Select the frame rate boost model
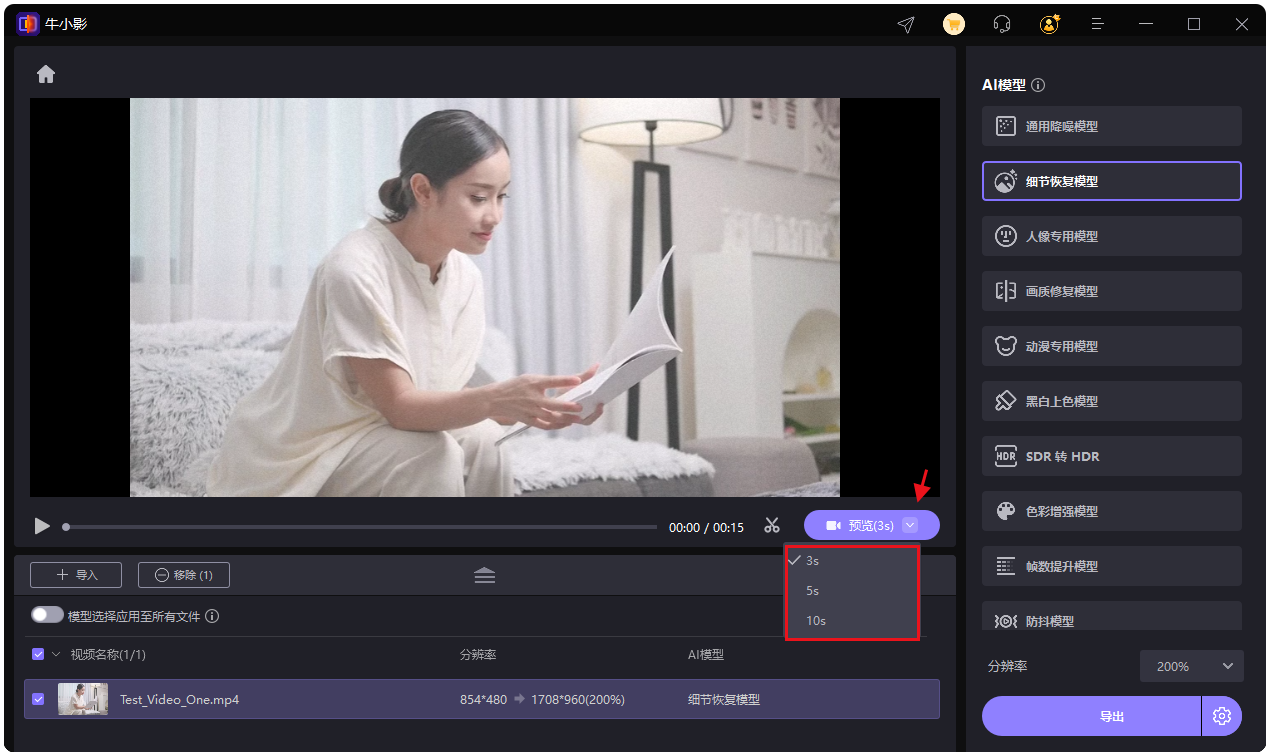The height and width of the screenshot is (756, 1270). coord(1112,566)
